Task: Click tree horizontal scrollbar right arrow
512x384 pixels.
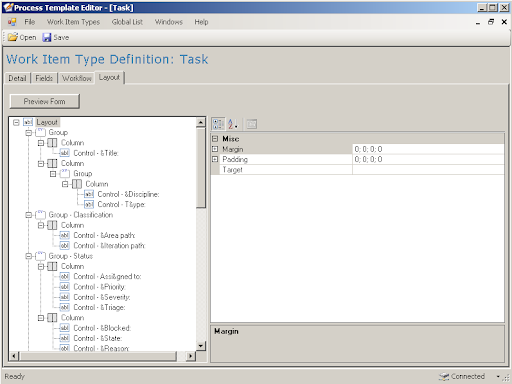Action: tap(190, 356)
